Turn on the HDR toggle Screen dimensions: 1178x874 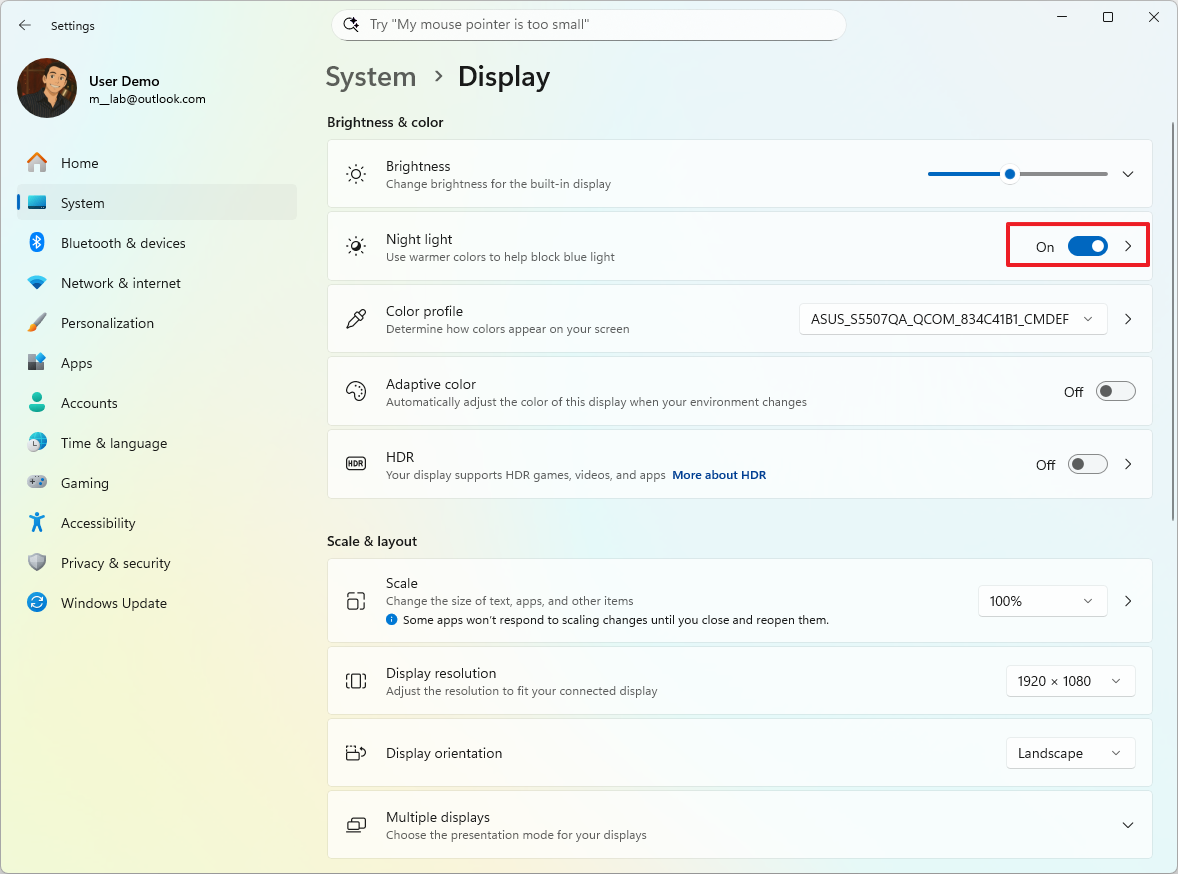(x=1087, y=464)
